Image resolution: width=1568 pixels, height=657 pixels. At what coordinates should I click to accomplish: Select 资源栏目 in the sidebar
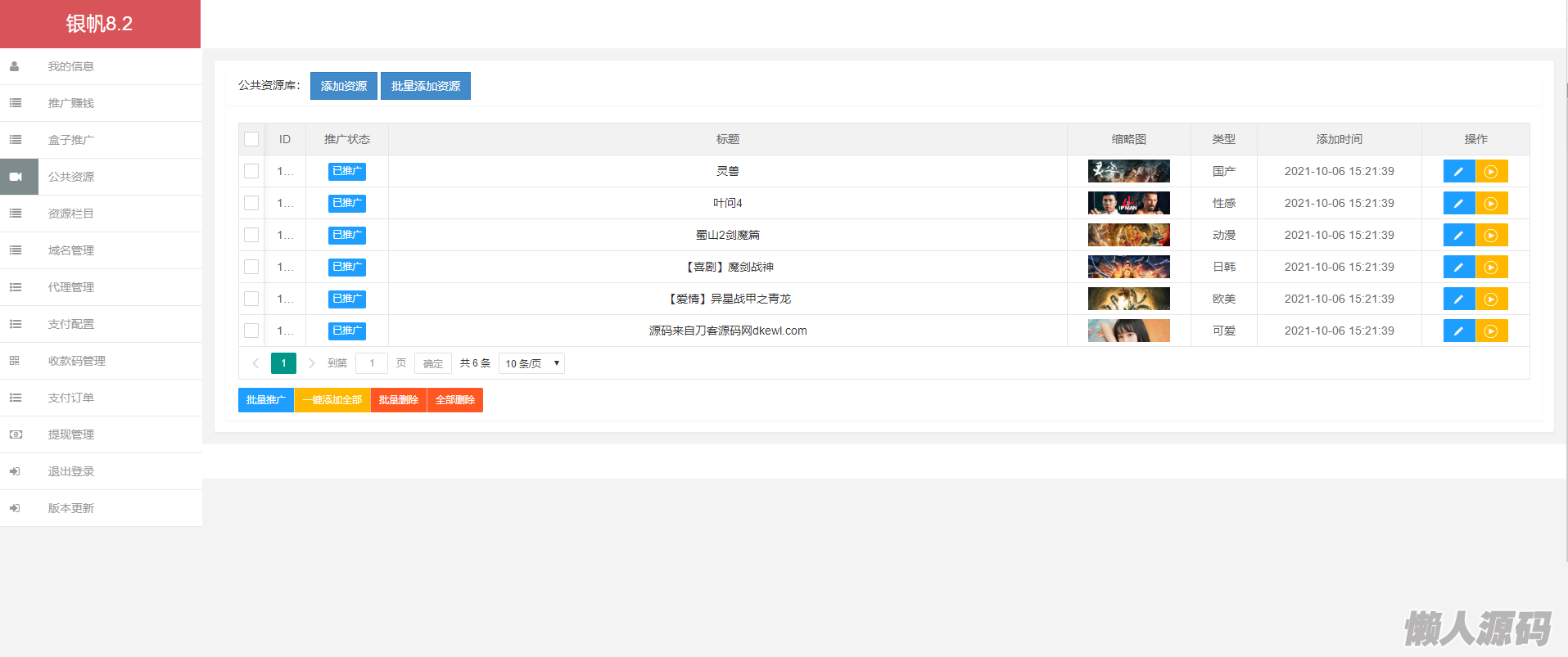pos(101,214)
